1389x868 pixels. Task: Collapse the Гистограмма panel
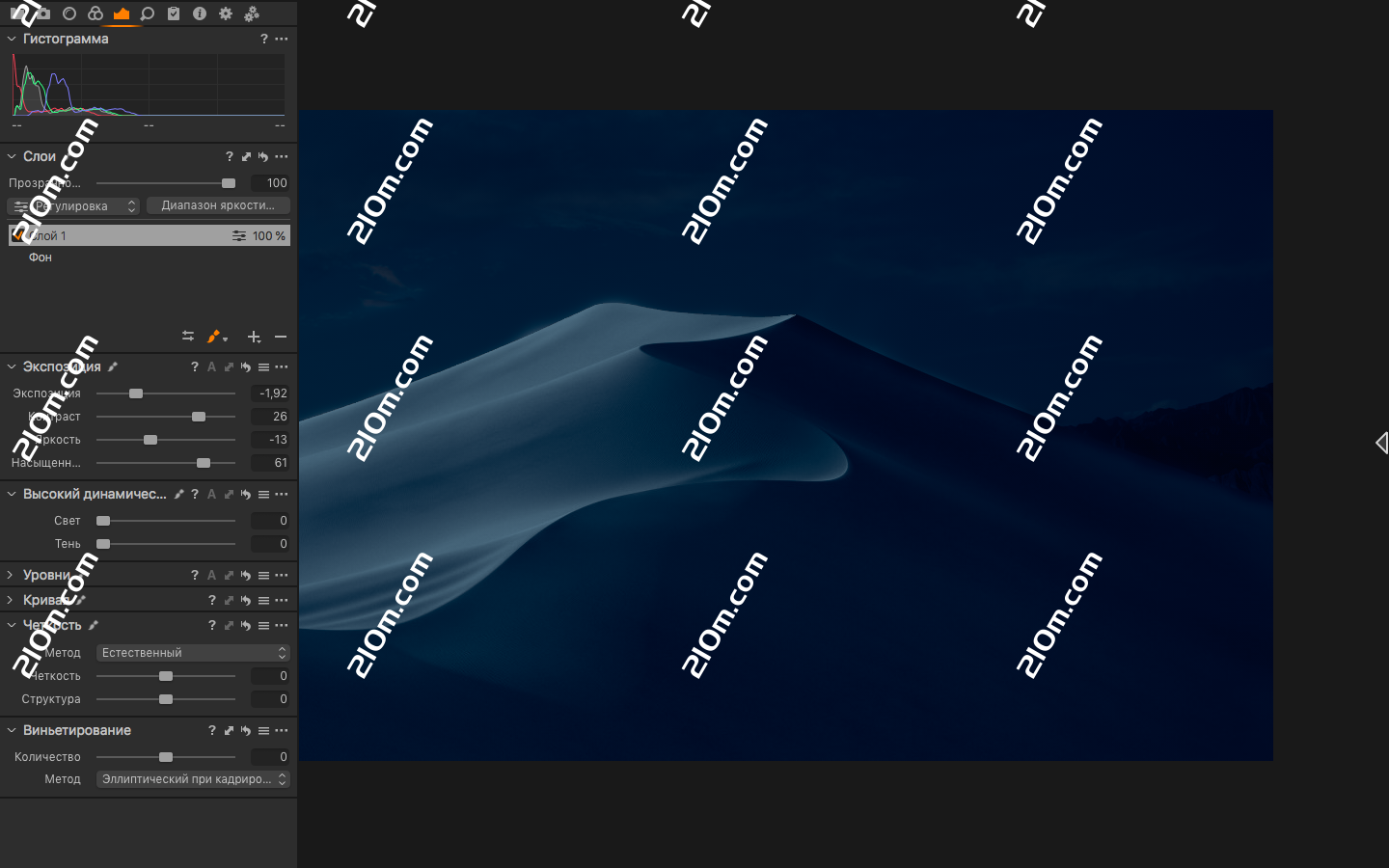(10, 39)
